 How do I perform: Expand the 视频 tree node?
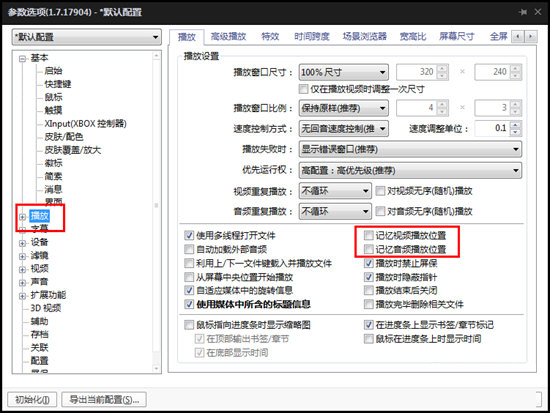click(22, 269)
